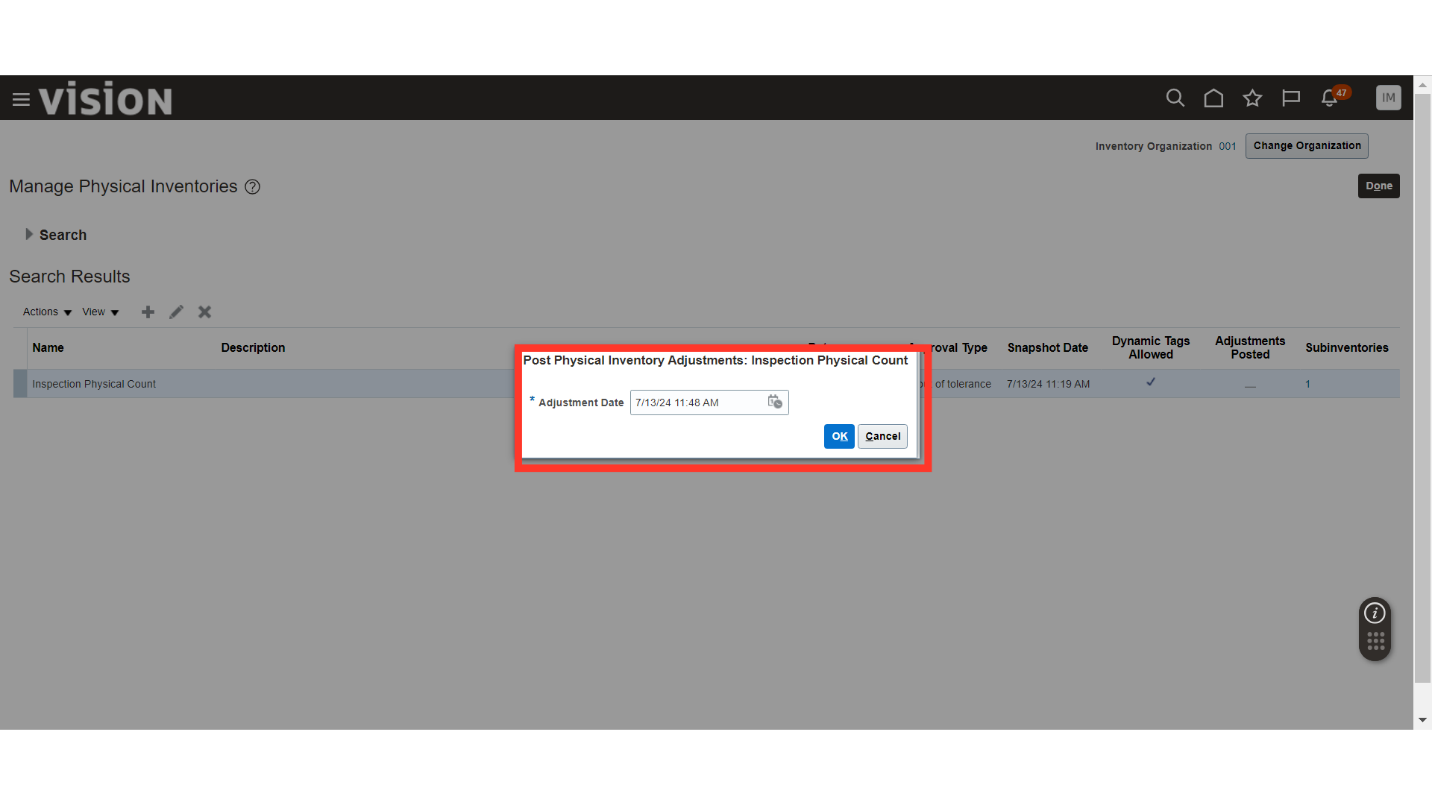Click the edit pencil icon
Viewport: 1432px width, 805px height.
176,312
